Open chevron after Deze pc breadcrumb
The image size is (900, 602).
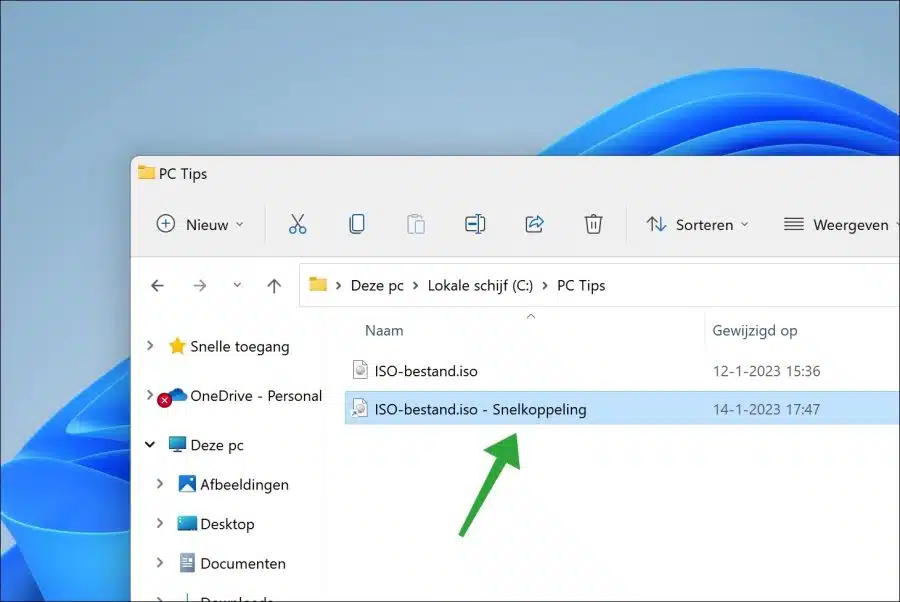pos(415,285)
